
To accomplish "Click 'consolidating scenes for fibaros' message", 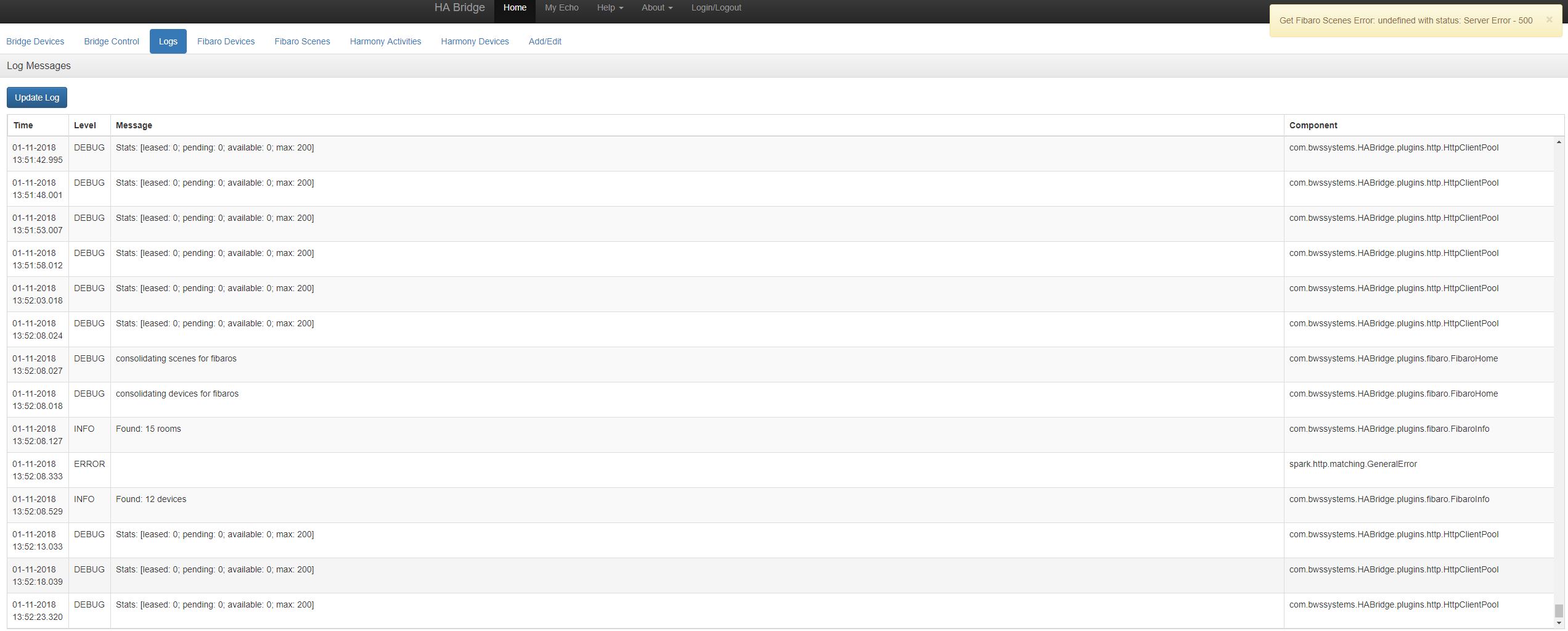I will click(x=176, y=358).
